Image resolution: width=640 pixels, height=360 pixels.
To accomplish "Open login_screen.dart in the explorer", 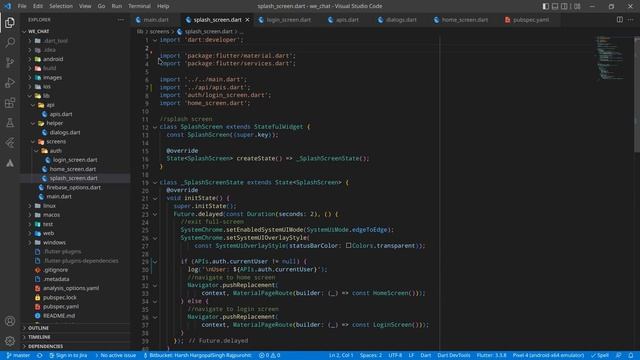I will tap(75, 160).
